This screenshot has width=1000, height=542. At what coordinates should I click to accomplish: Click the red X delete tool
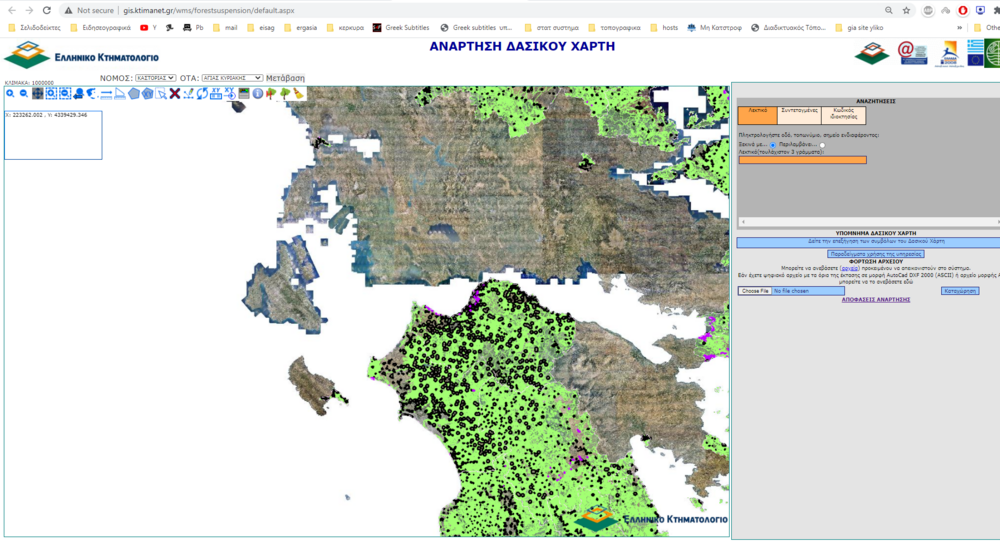click(175, 94)
